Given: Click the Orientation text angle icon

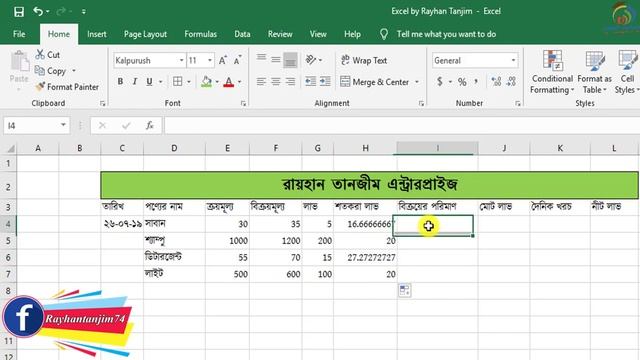Looking at the screenshot, I should click(x=311, y=60).
